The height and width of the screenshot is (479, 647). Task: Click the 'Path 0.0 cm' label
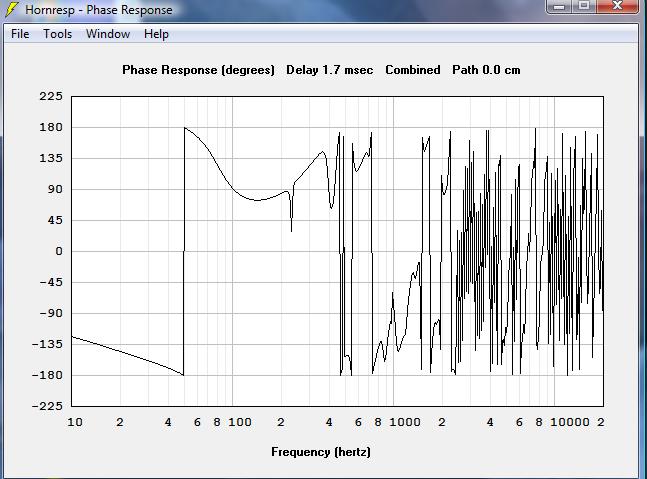[x=486, y=70]
